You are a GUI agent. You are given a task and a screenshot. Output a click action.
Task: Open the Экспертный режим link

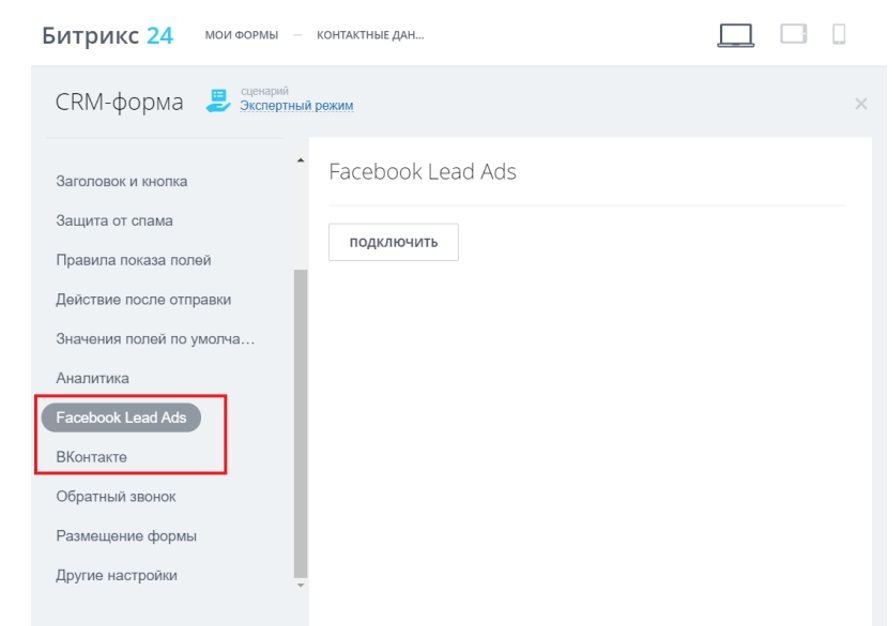[297, 106]
